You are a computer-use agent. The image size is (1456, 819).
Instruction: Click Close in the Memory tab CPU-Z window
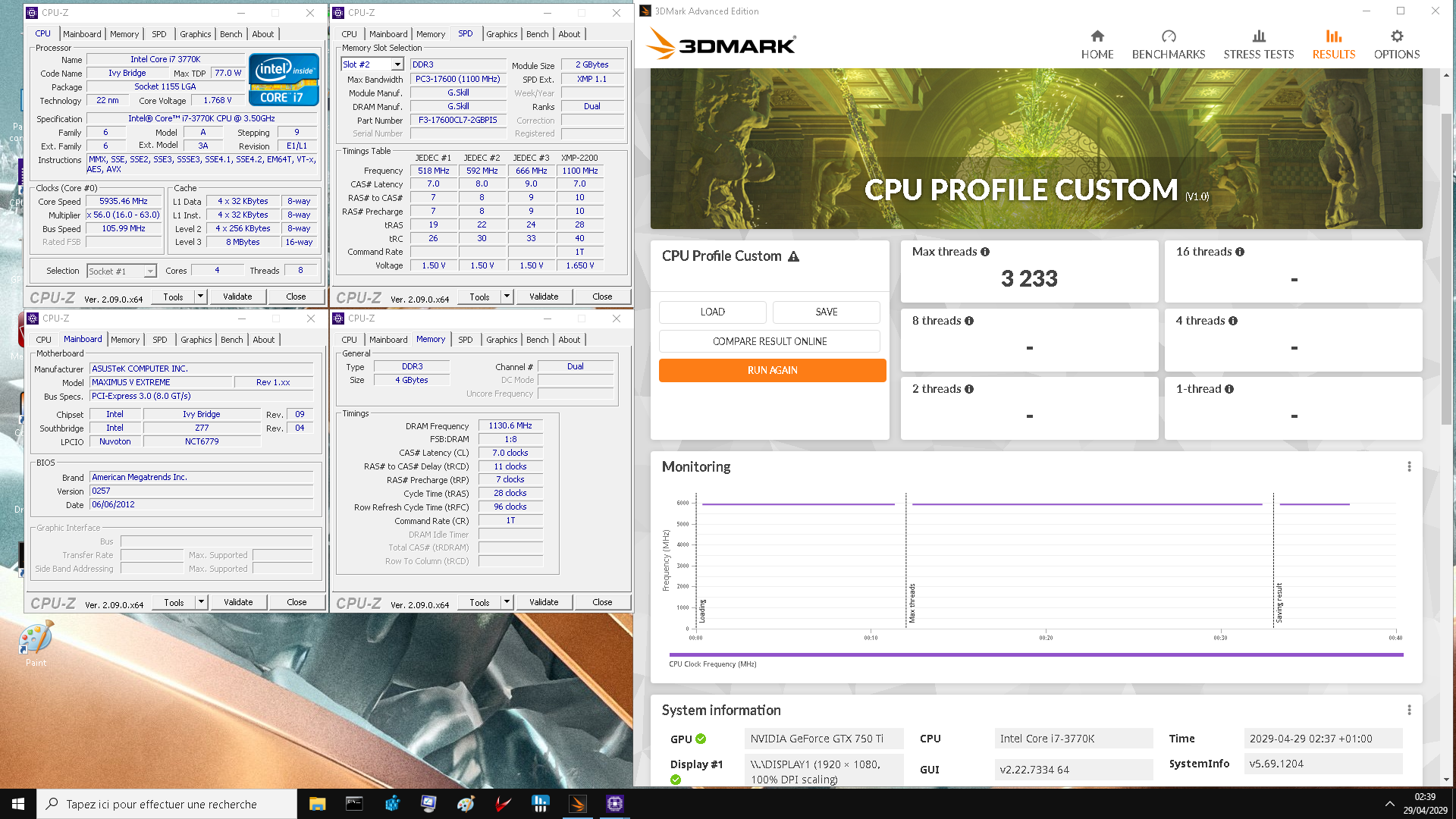[x=602, y=602]
